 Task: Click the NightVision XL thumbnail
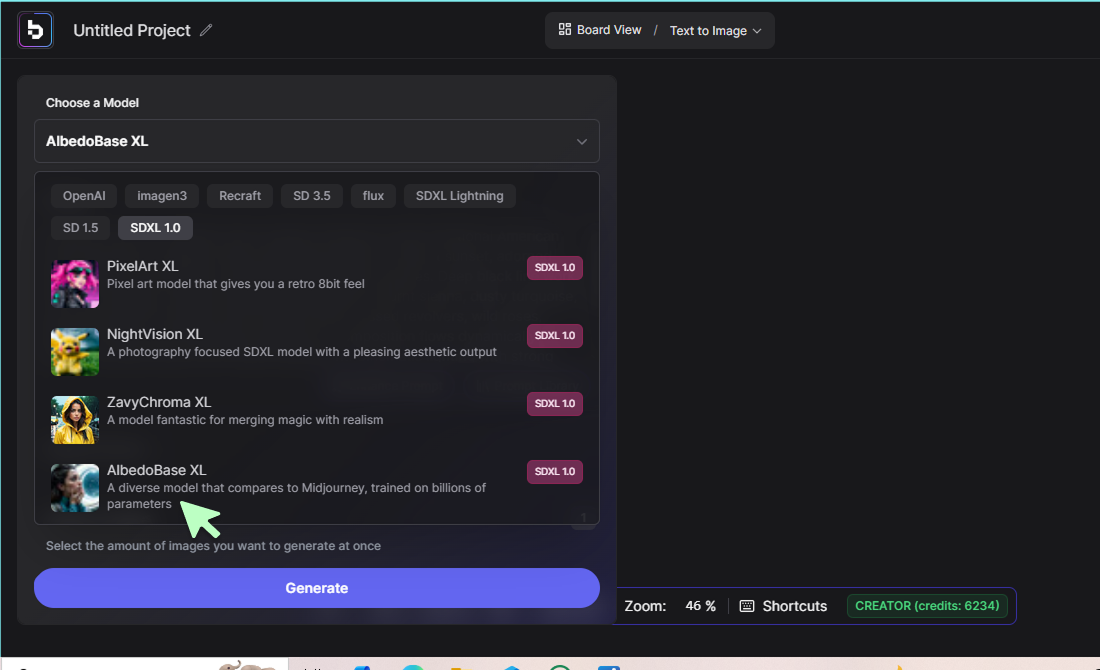(75, 351)
